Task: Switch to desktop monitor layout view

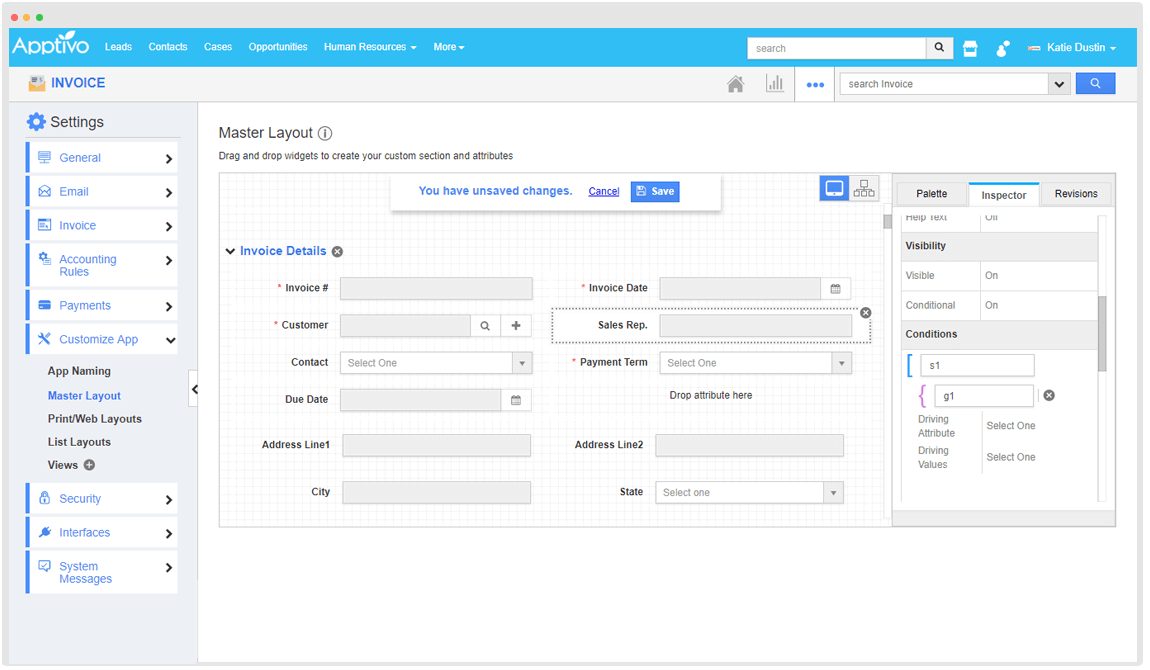Action: click(x=834, y=189)
